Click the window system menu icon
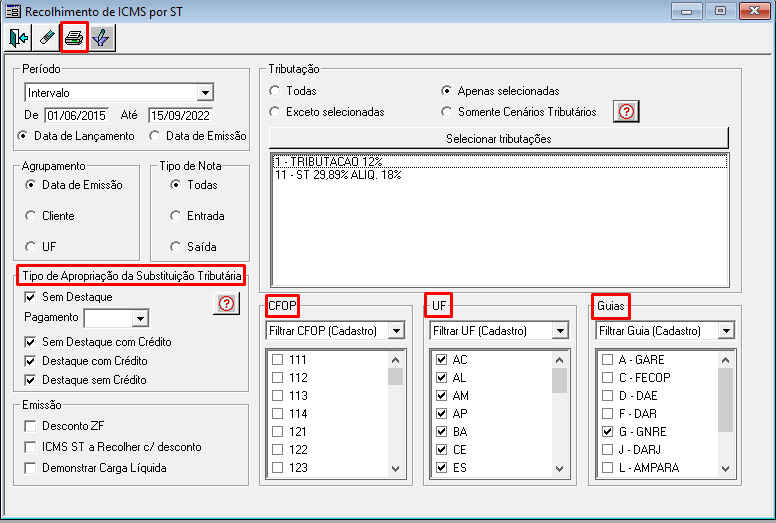The width and height of the screenshot is (776, 523). coord(13,11)
